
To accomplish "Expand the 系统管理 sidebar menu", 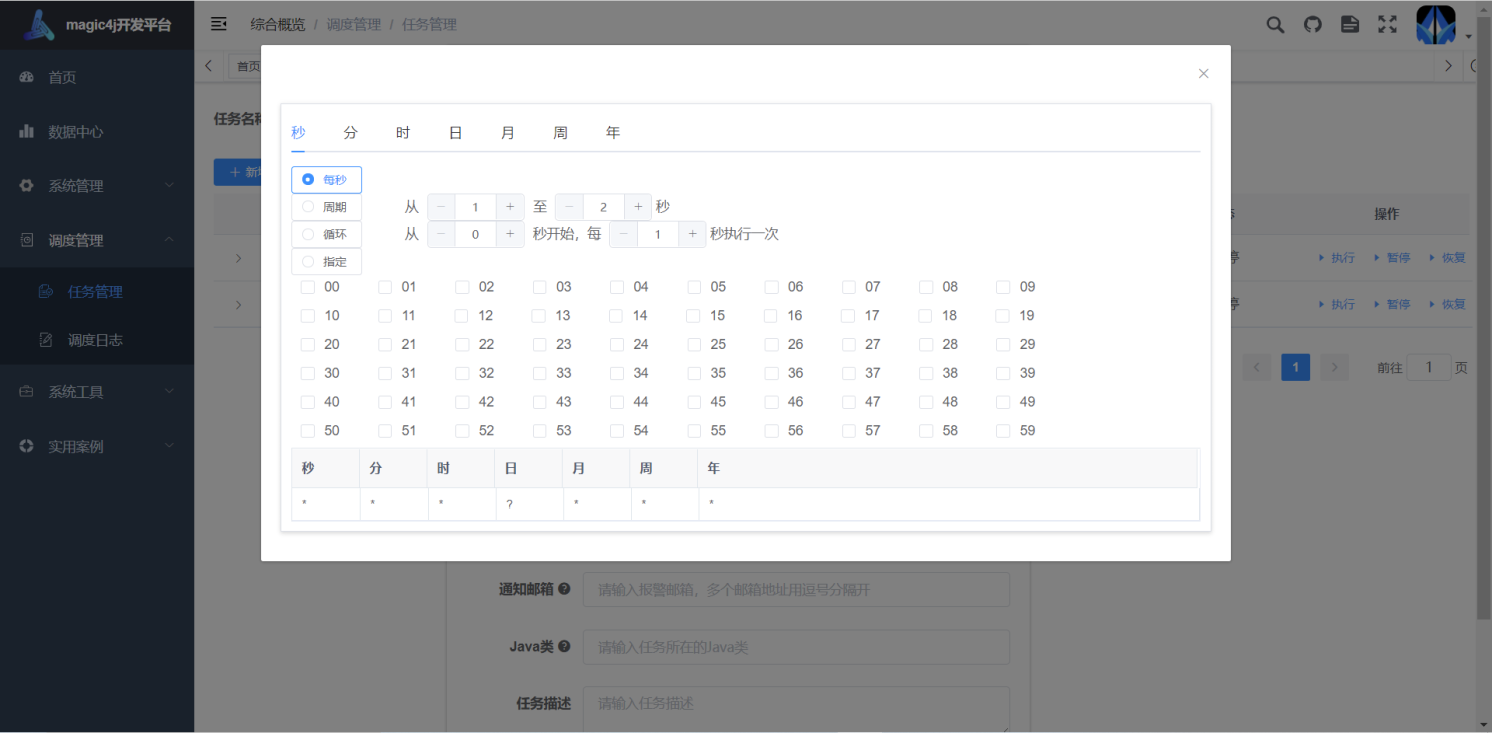I will [x=97, y=186].
